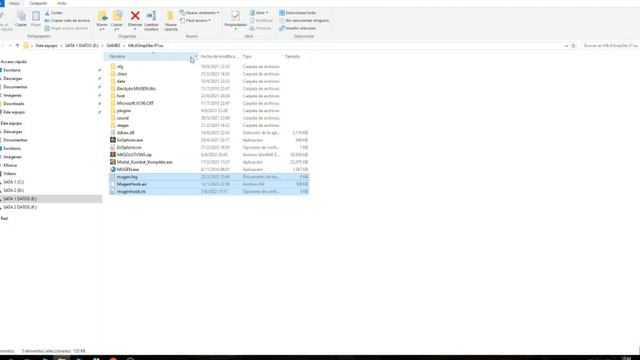Screen dimensions: 640x360
Task: Select SATA 2 DATOS (F:) in the sidebar
Action: [20, 207]
